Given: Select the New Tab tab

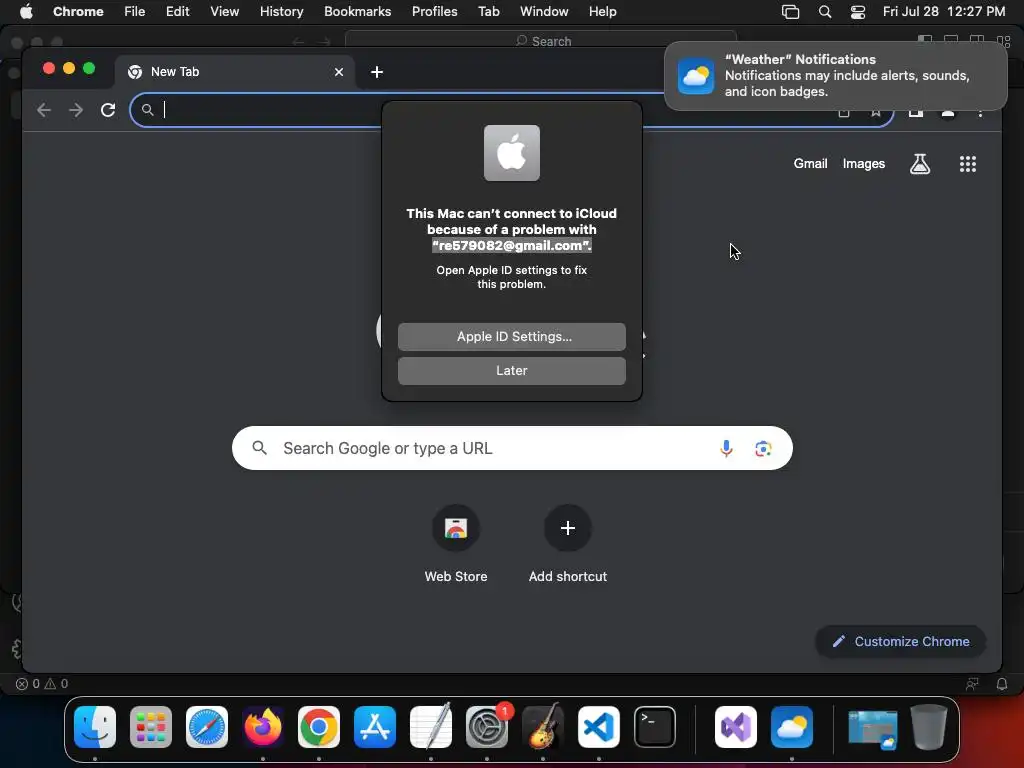Looking at the screenshot, I should (x=235, y=72).
